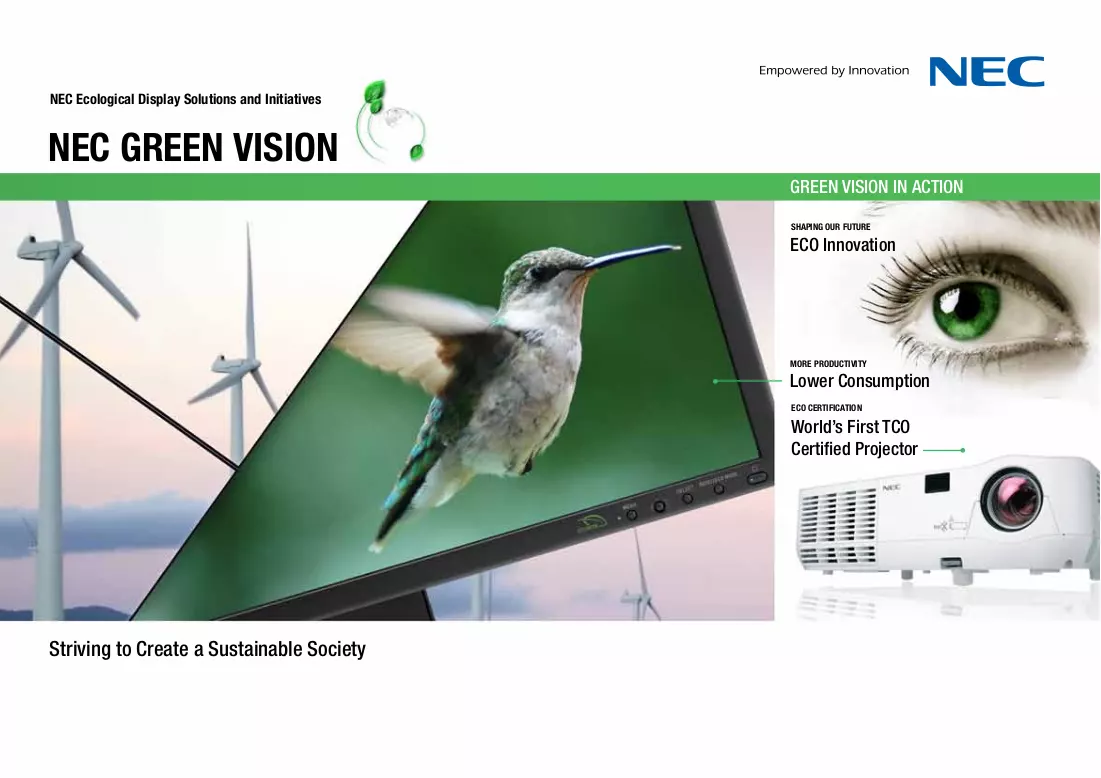Click the monitor MENU button
Screen dimensions: 1101x778
[631, 515]
